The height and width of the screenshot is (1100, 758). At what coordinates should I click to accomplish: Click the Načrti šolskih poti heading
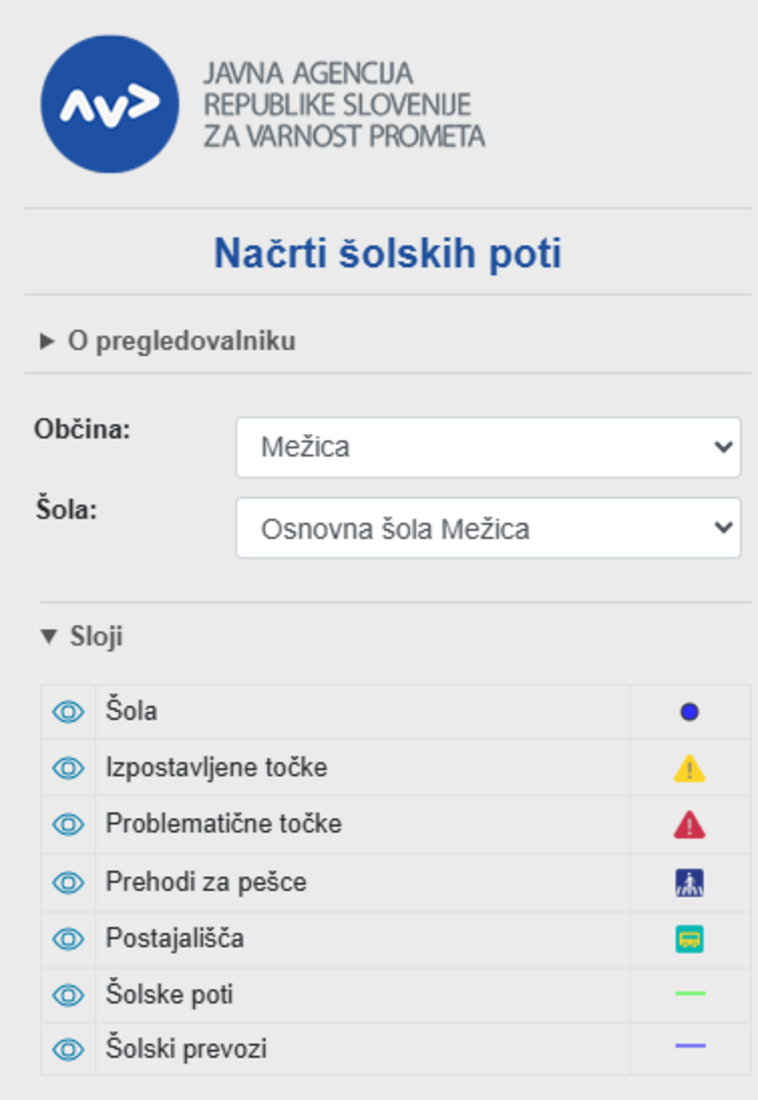[x=387, y=253]
